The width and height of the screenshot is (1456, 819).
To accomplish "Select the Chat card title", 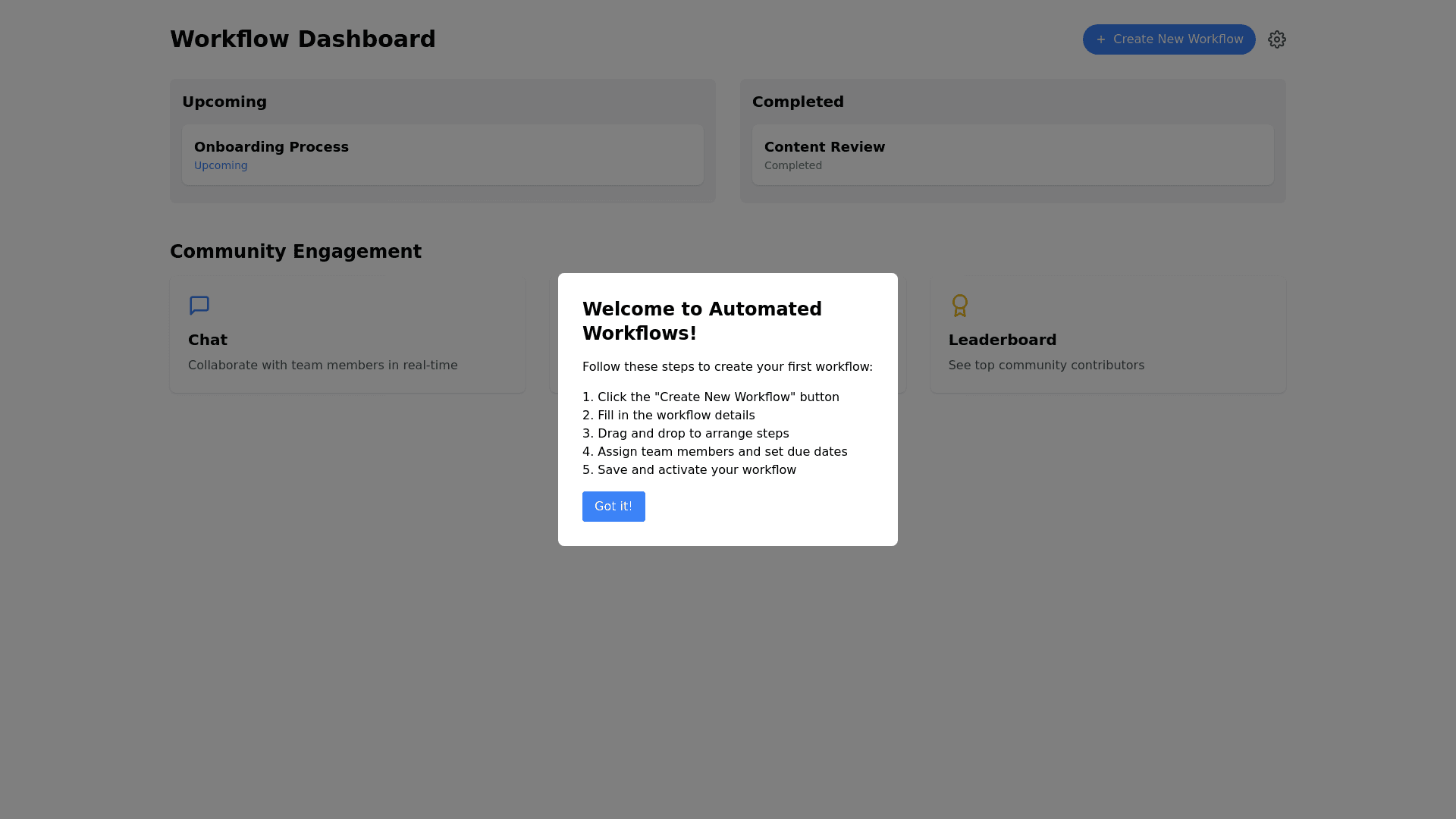I will click(208, 340).
